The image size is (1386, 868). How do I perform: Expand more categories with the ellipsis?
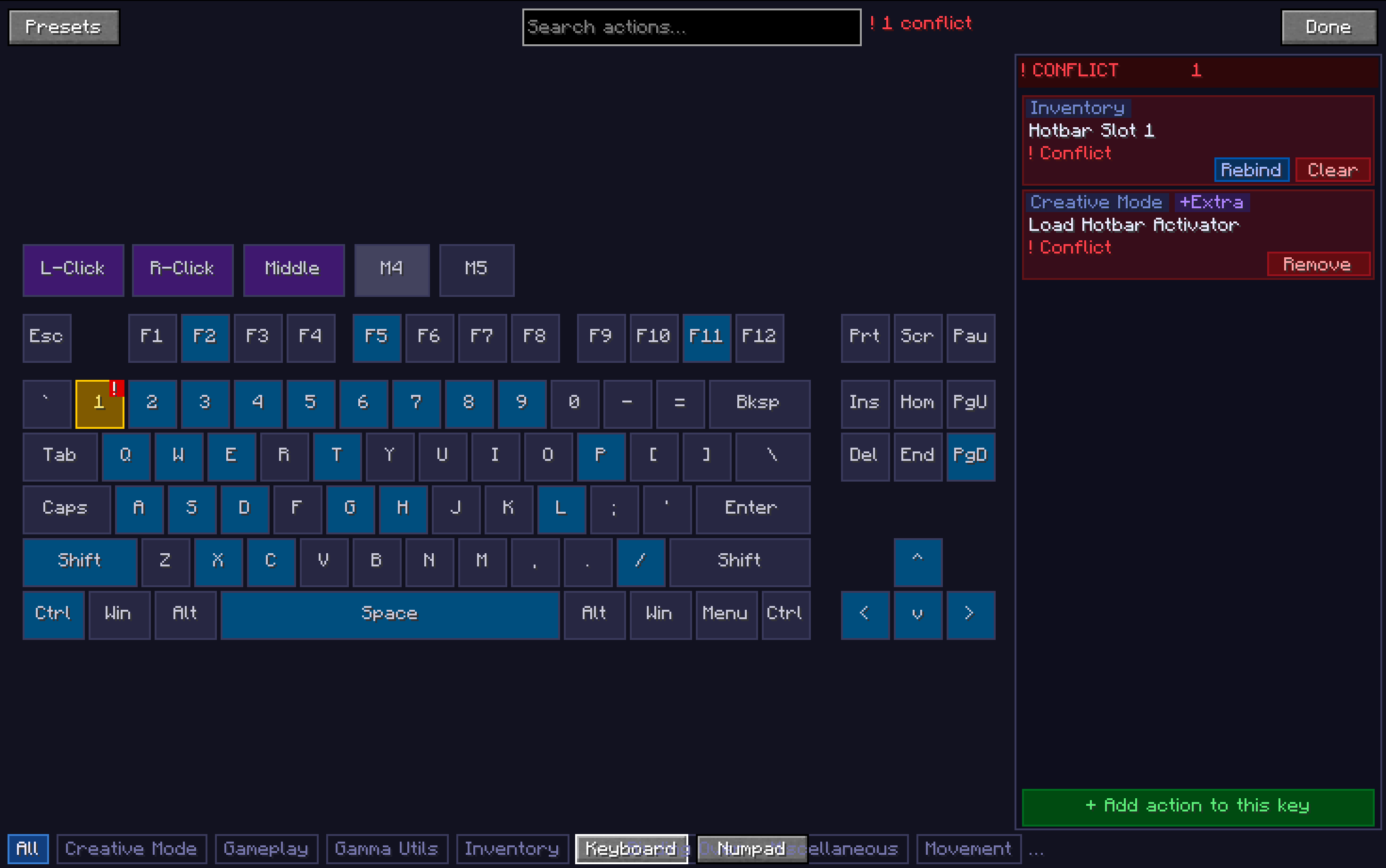point(1036,849)
